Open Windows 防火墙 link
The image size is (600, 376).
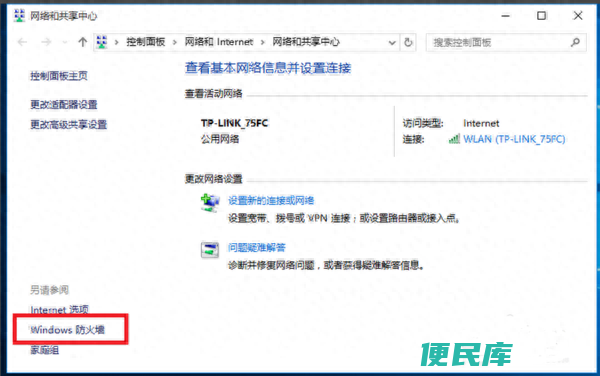point(67,330)
